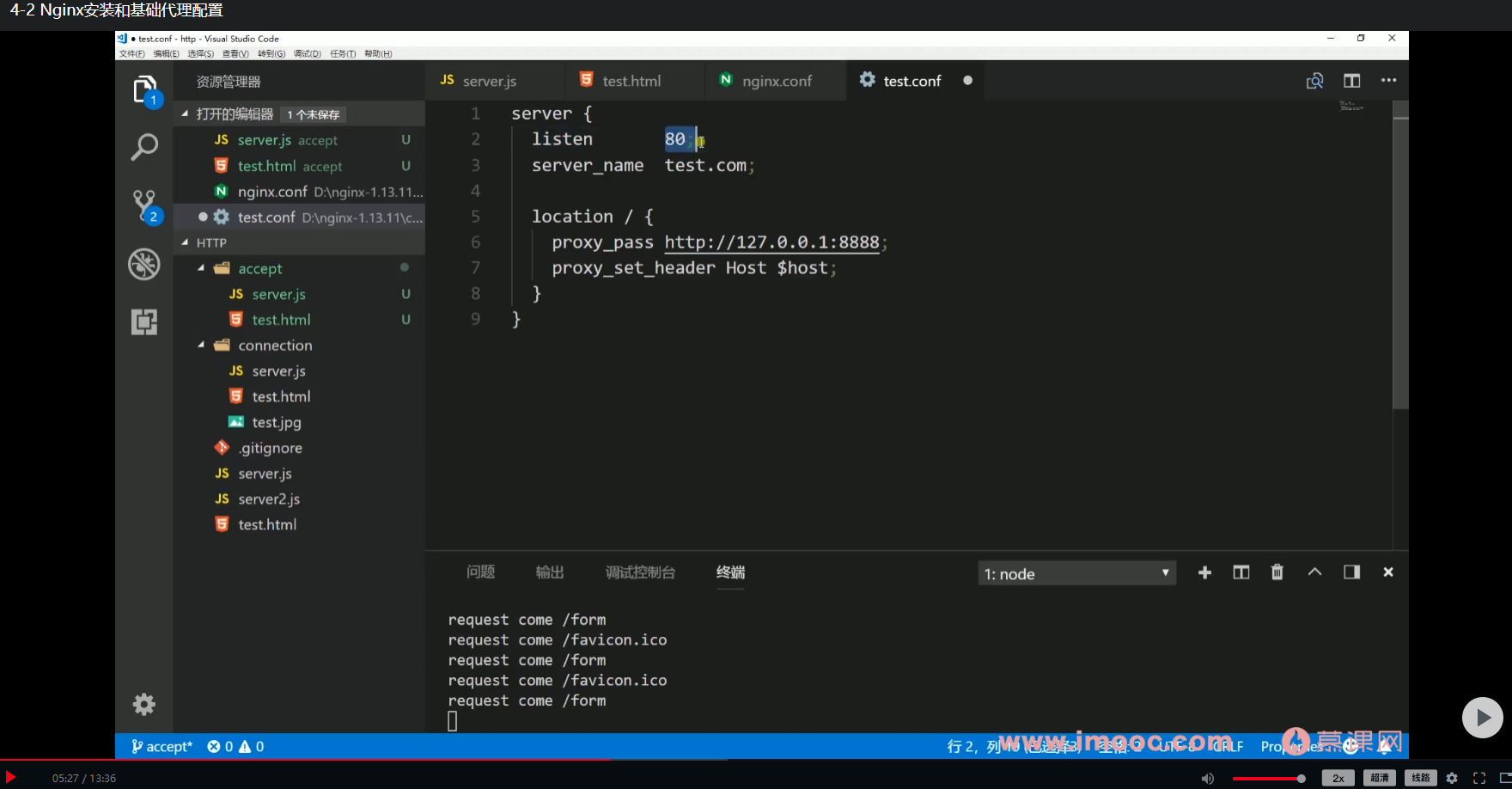Change the playback speed via the 2x button

pos(1338,778)
